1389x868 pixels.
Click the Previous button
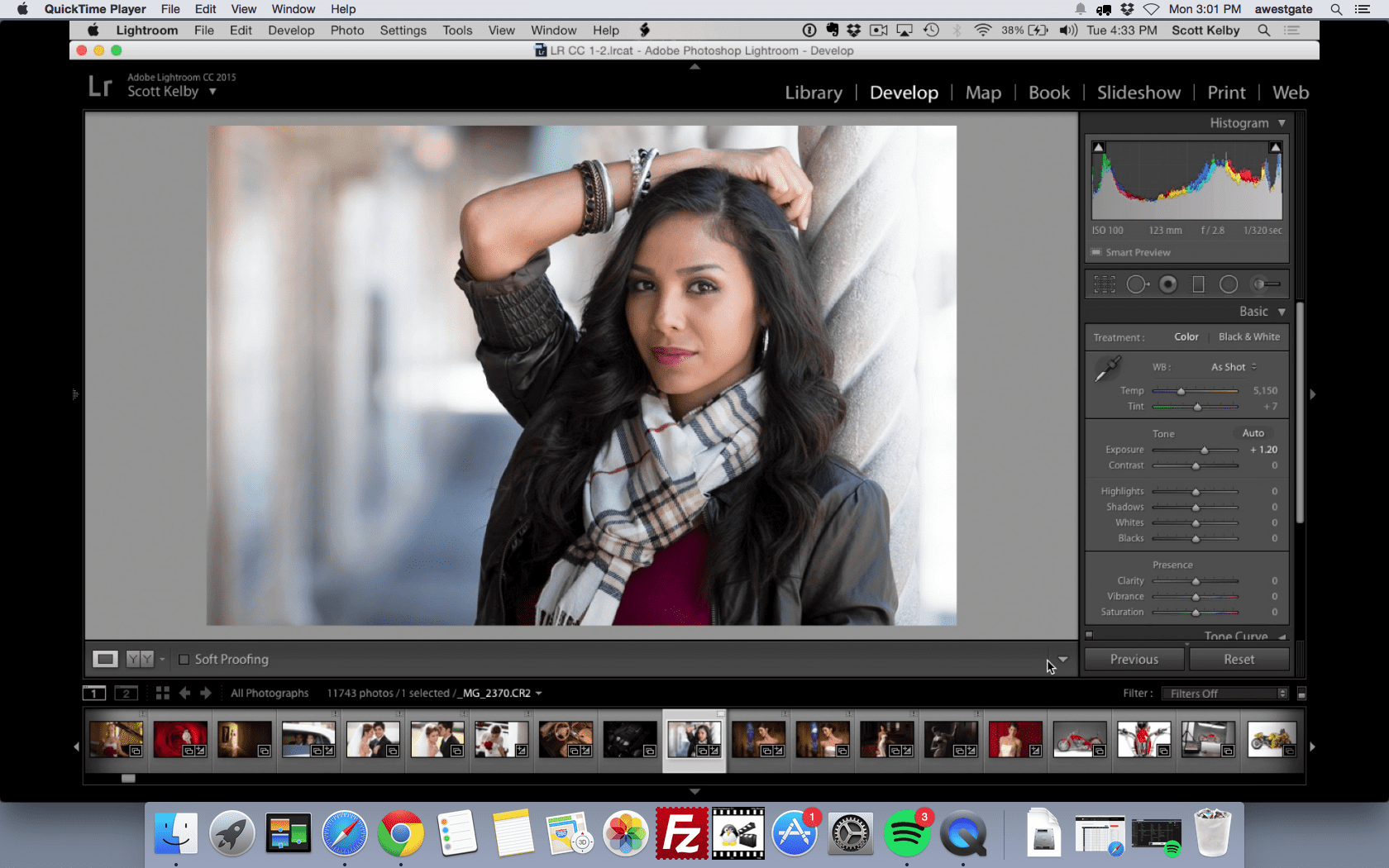point(1134,659)
